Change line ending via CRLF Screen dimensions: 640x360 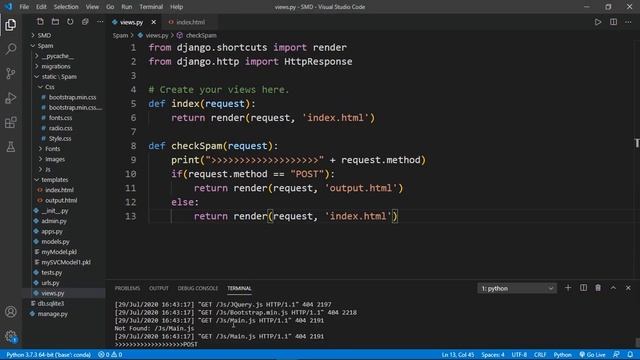tap(540, 355)
